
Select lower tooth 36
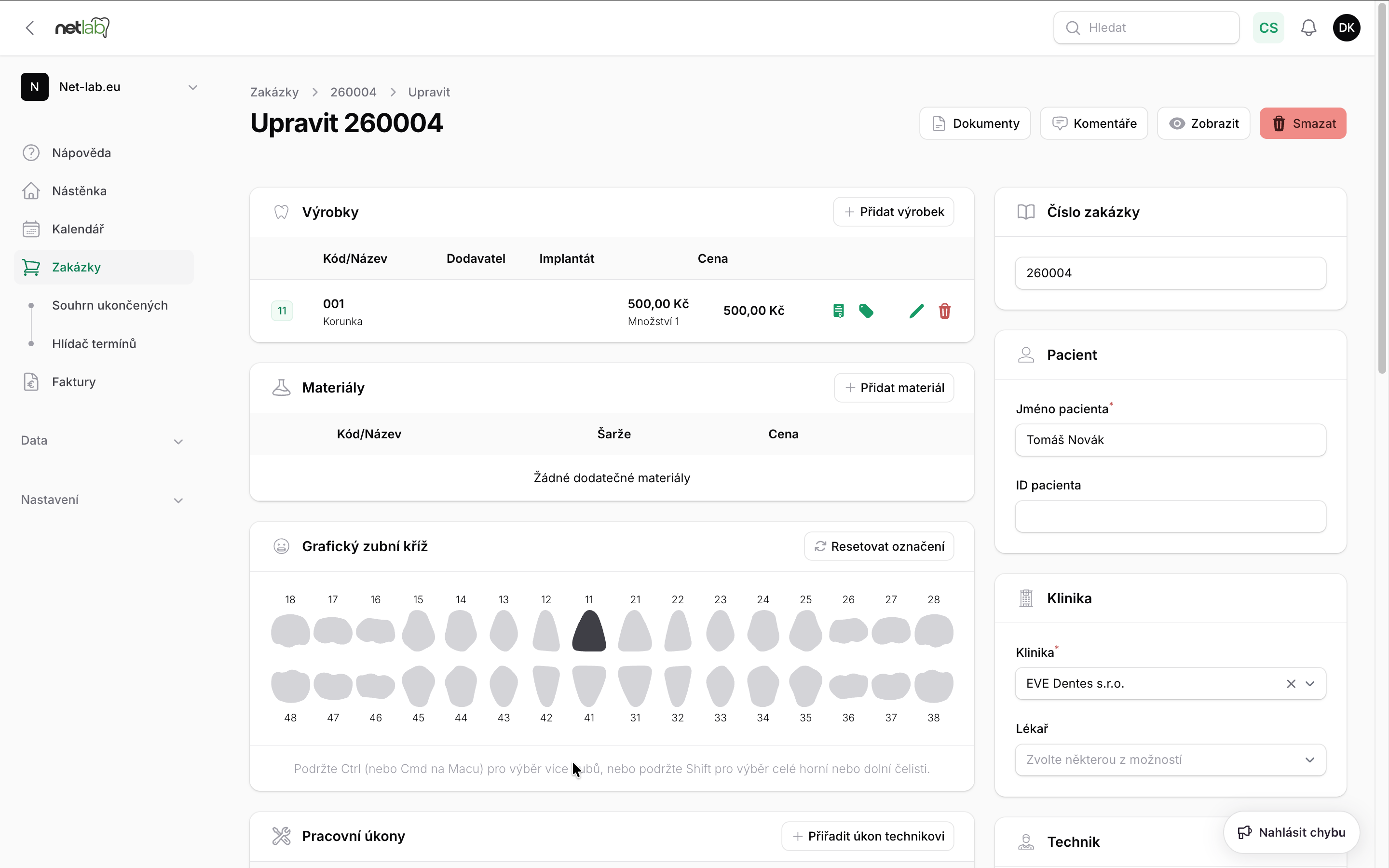pyautogui.click(x=848, y=685)
